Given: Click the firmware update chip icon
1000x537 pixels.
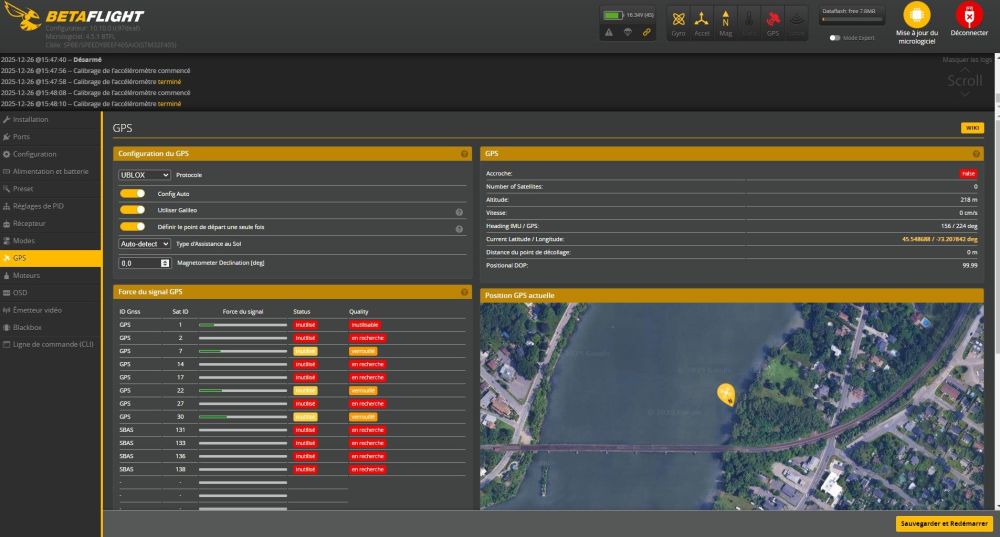Looking at the screenshot, I should pos(916,15).
